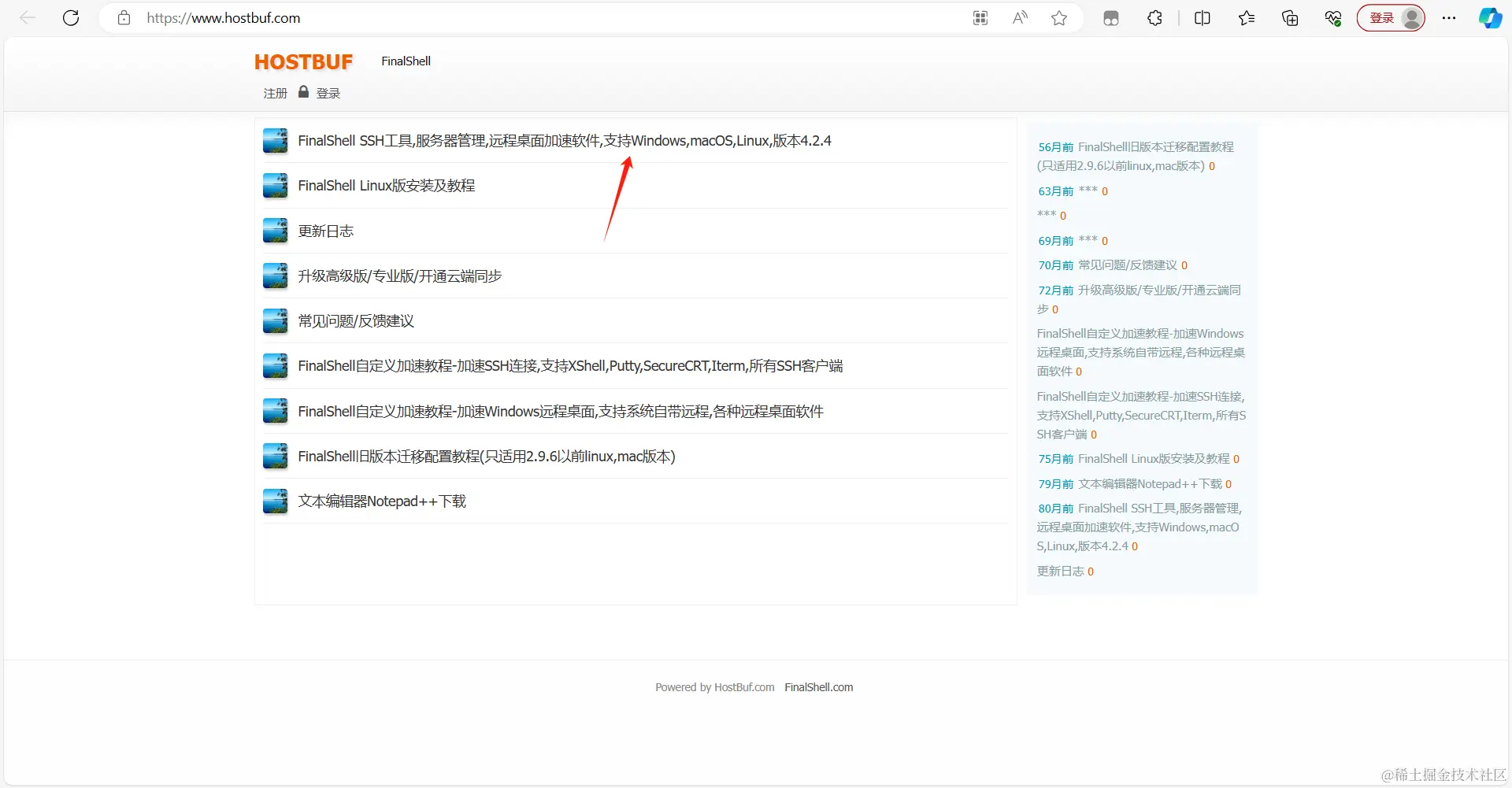Click sidebar 69月前 timestamp
This screenshot has width=1512, height=788.
[1055, 241]
